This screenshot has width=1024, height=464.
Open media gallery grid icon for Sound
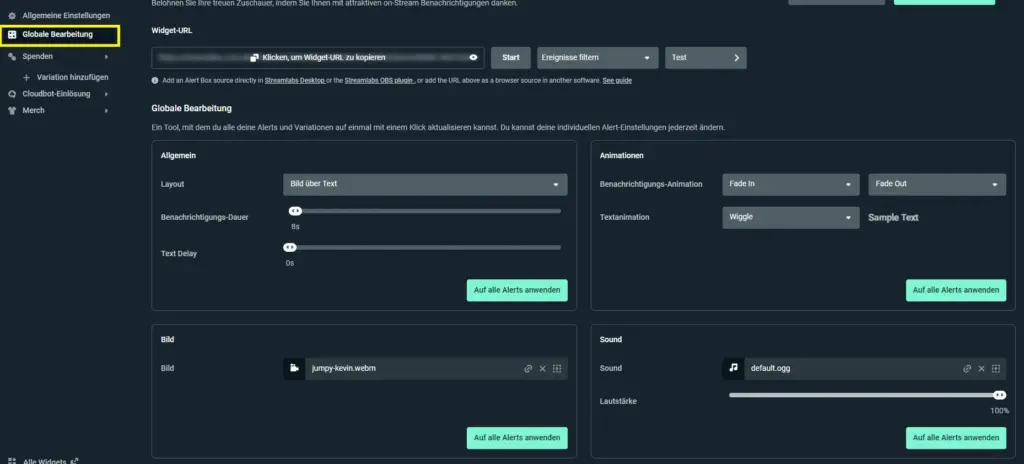click(996, 369)
